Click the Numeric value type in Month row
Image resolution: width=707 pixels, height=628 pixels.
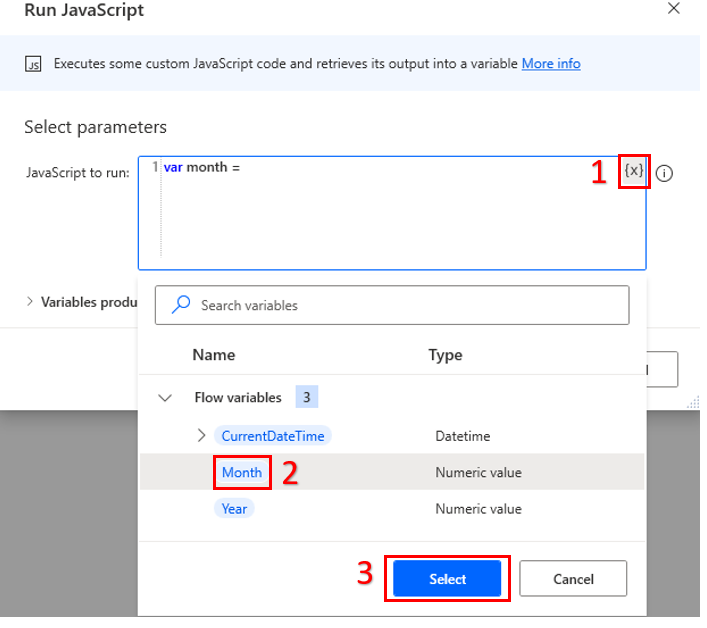tap(478, 472)
